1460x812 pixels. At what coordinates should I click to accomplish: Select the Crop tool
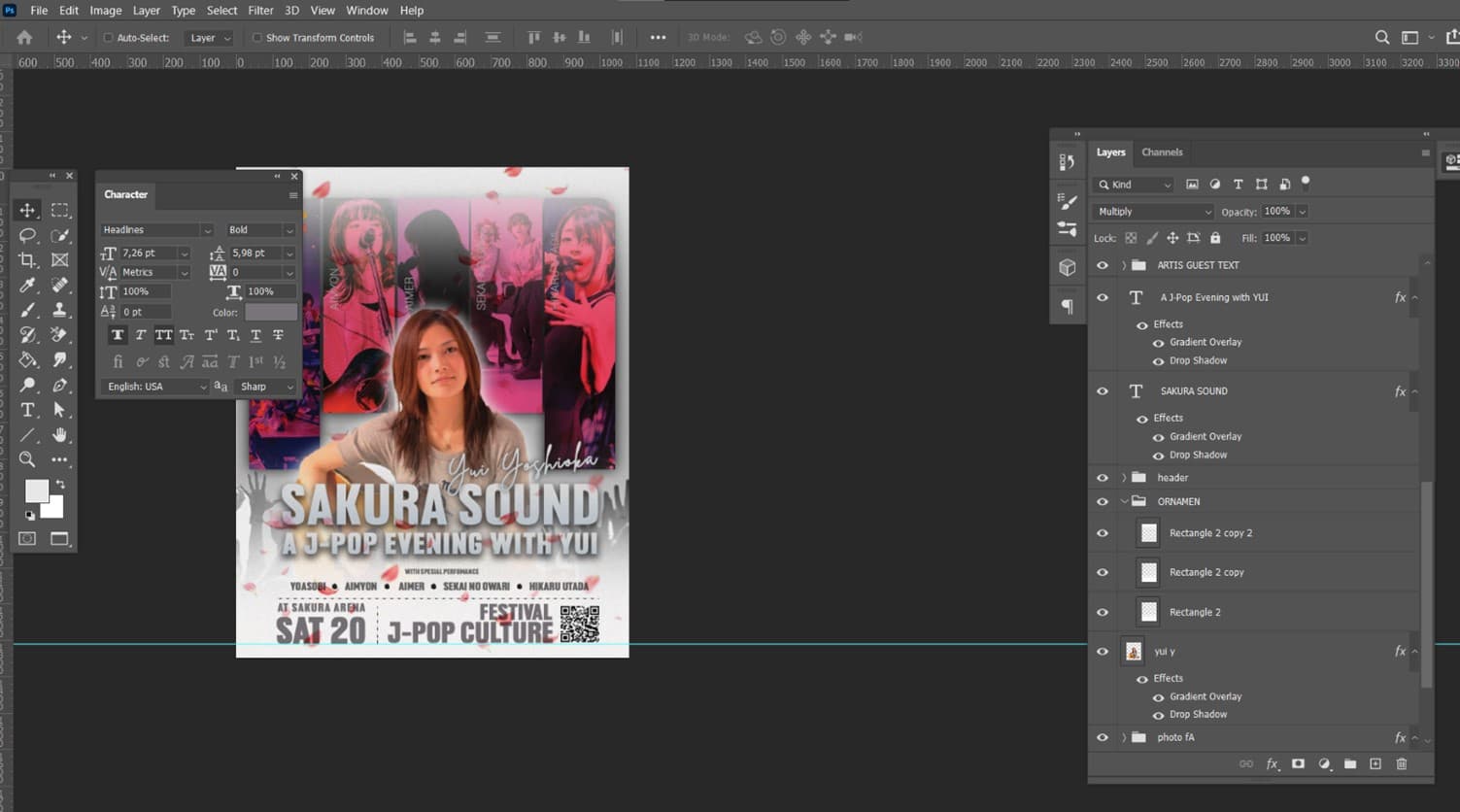28,260
